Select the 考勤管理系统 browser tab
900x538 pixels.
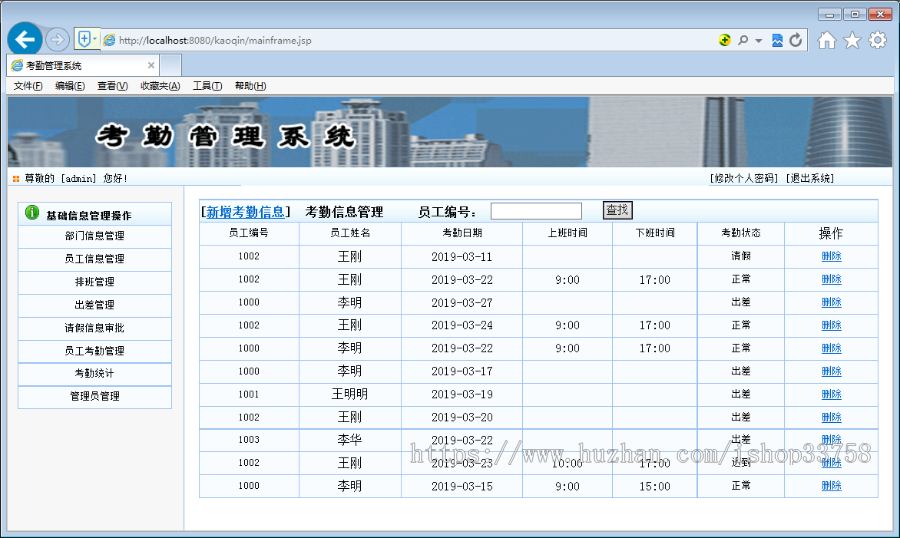[x=83, y=65]
